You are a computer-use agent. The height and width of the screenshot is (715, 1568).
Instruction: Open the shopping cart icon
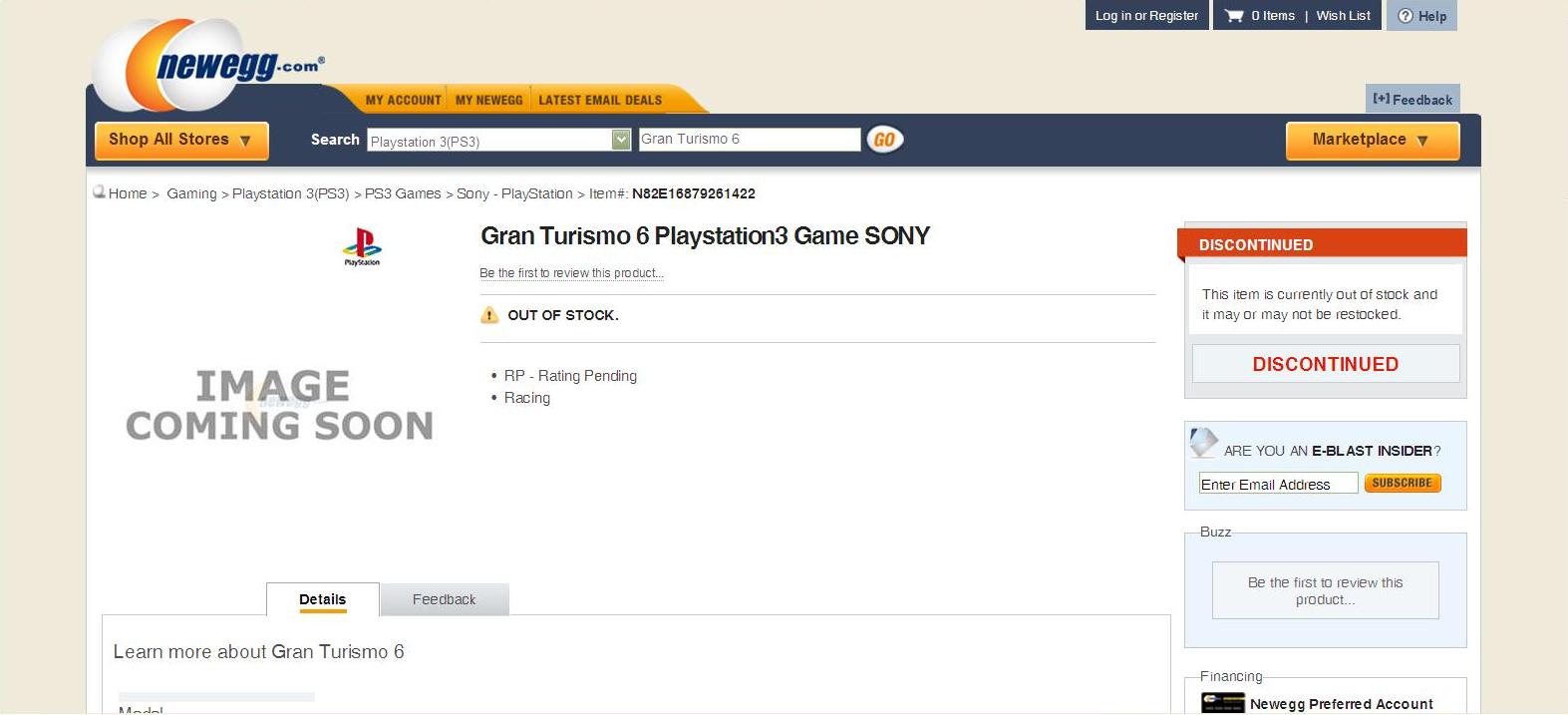[1234, 15]
